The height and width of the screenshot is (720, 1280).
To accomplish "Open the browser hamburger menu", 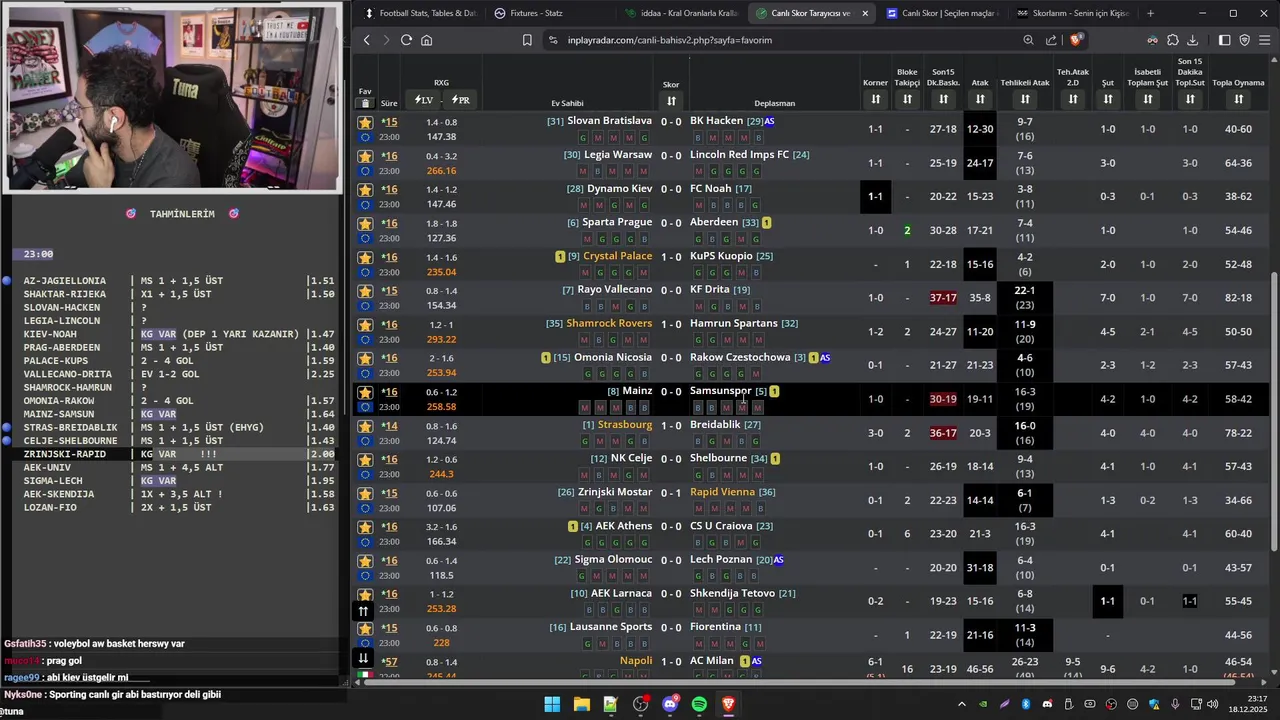I will pos(1265,40).
